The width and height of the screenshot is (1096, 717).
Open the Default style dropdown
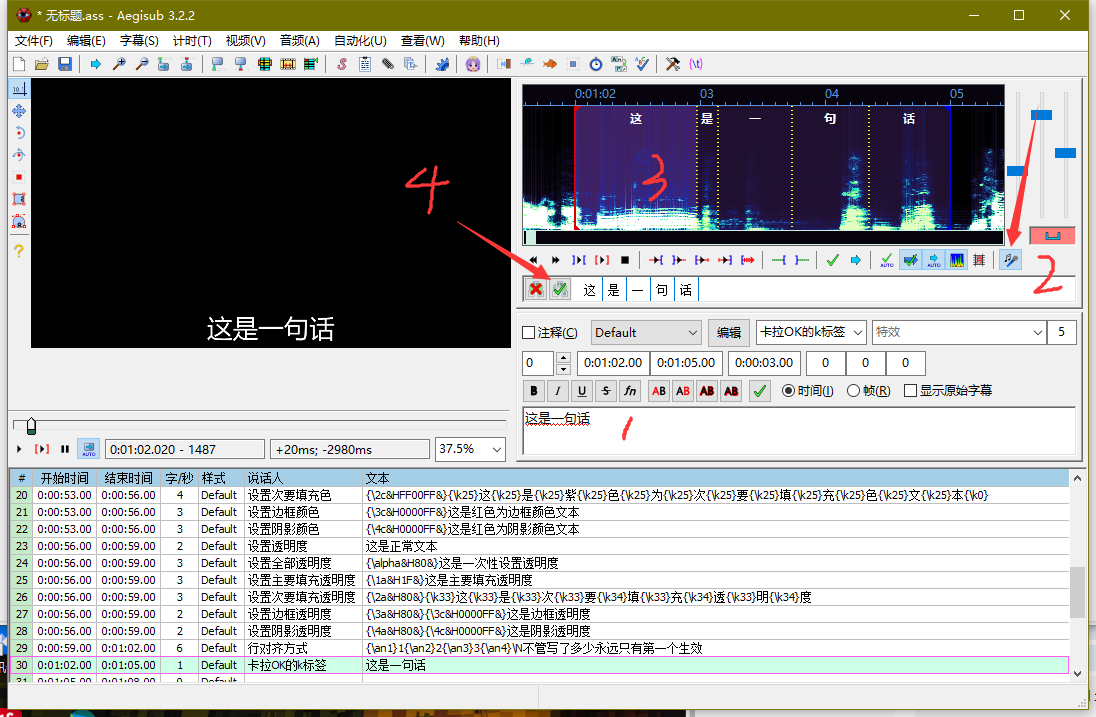[x=646, y=332]
